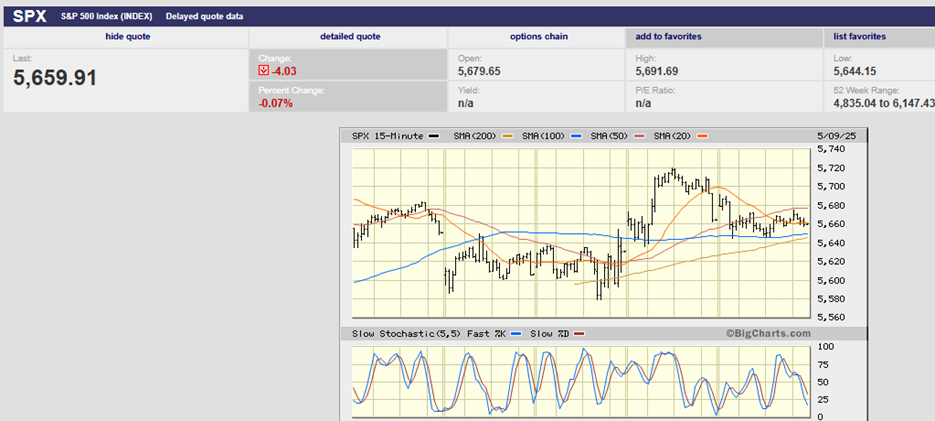Click the red down-arrow change icon

click(264, 72)
